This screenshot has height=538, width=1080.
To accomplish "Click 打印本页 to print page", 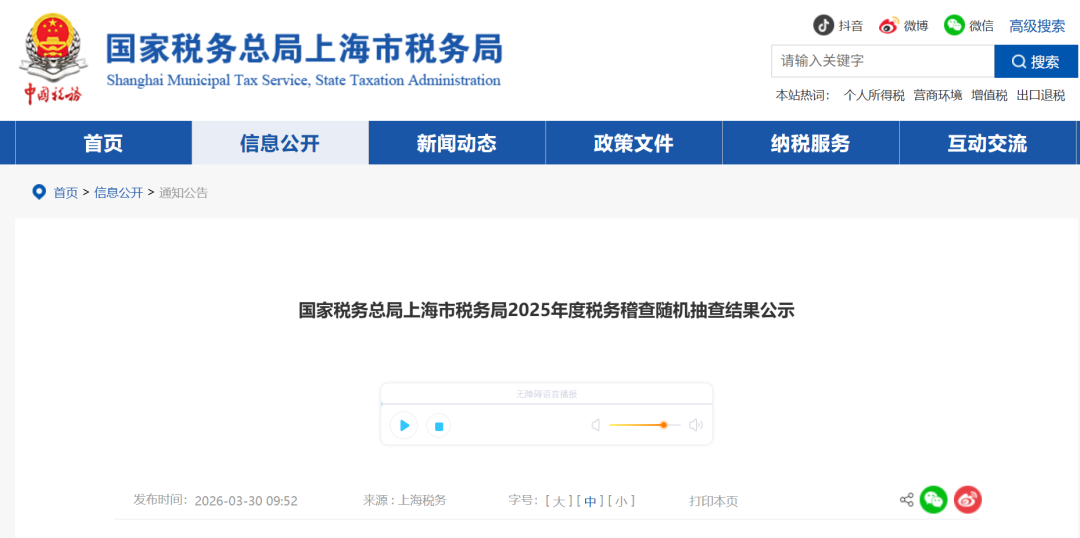I will 713,501.
